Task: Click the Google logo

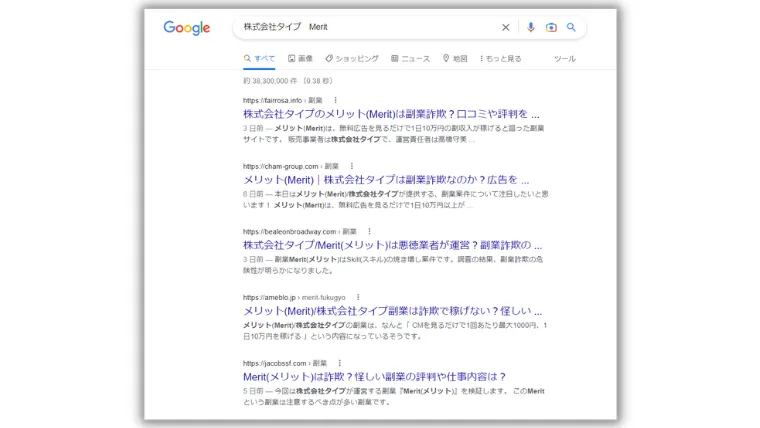Action: point(187,28)
